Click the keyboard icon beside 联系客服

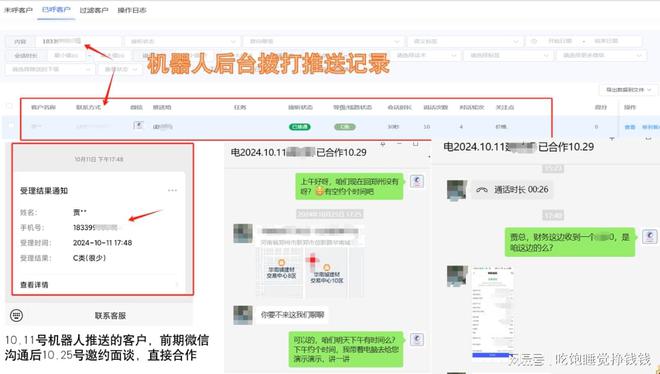click(16, 315)
